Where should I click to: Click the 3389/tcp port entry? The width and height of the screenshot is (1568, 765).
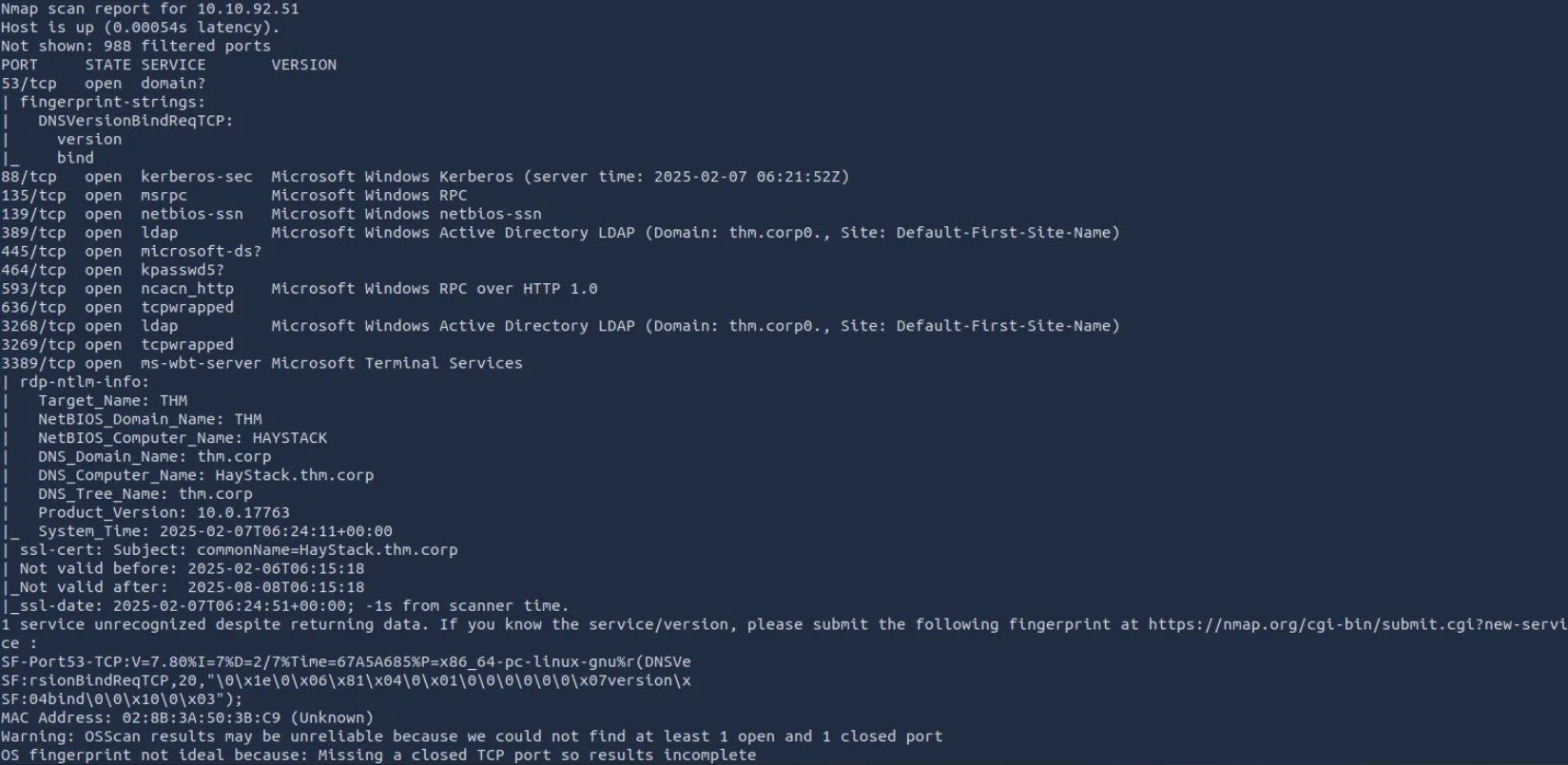[x=38, y=363]
